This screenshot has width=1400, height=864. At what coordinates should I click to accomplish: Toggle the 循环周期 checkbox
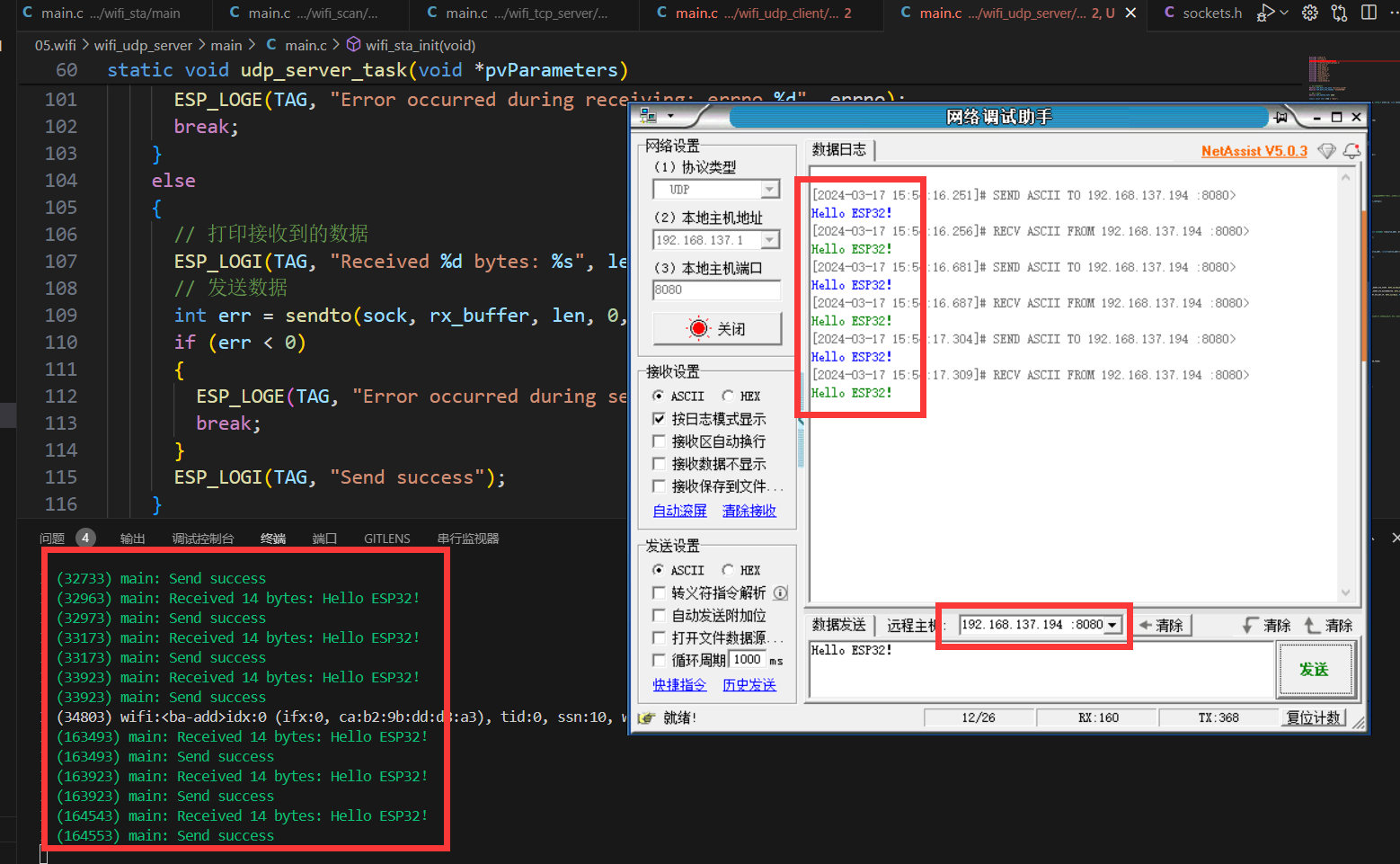point(659,660)
